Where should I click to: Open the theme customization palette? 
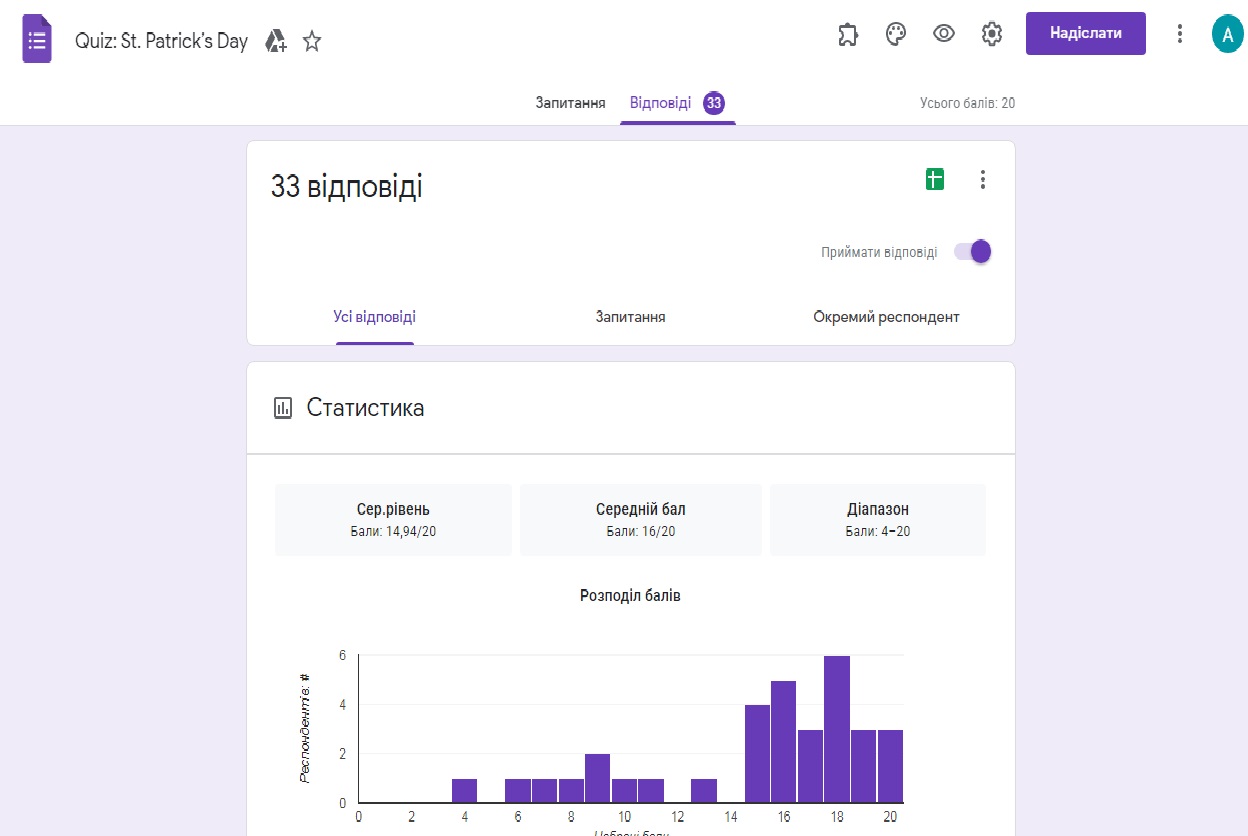[895, 34]
